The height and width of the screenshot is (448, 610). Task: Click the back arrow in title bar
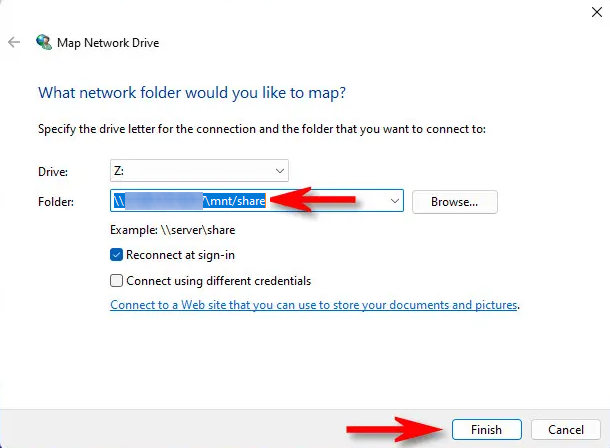[14, 43]
